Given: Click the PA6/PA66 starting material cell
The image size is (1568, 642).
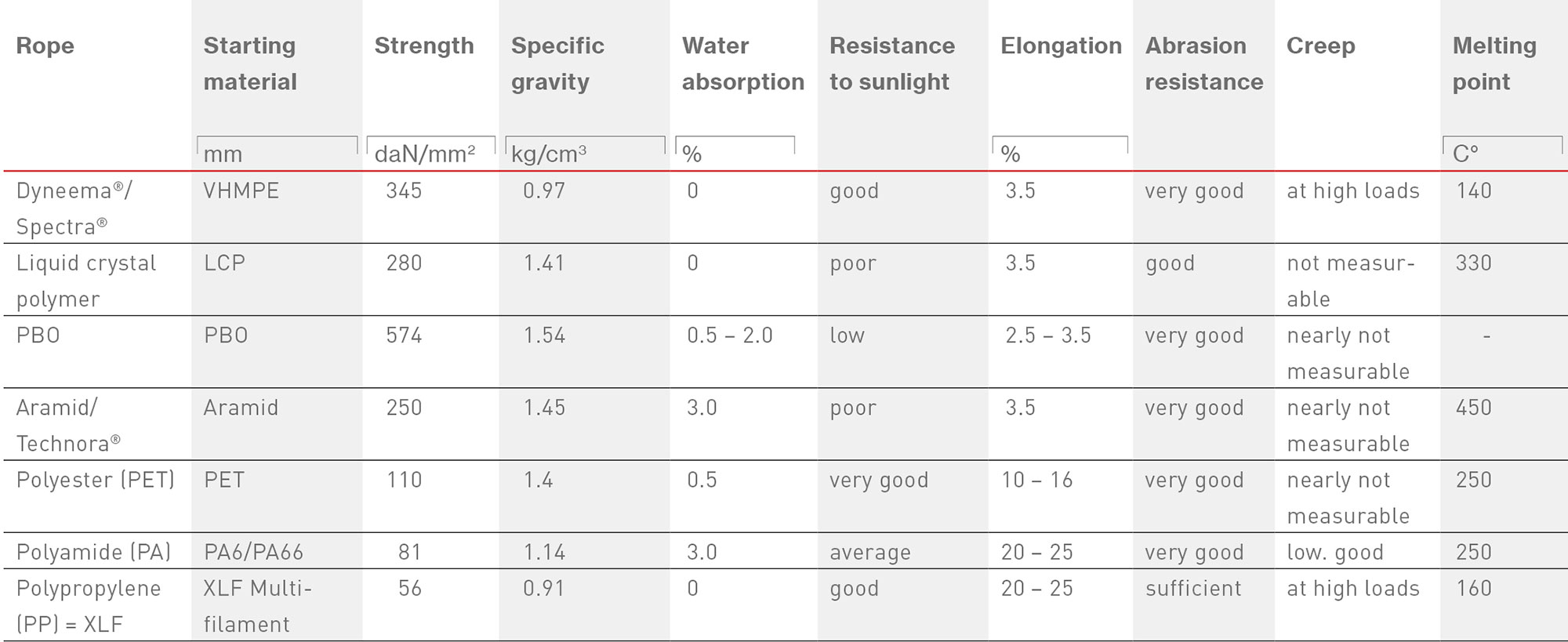Looking at the screenshot, I should click(253, 552).
